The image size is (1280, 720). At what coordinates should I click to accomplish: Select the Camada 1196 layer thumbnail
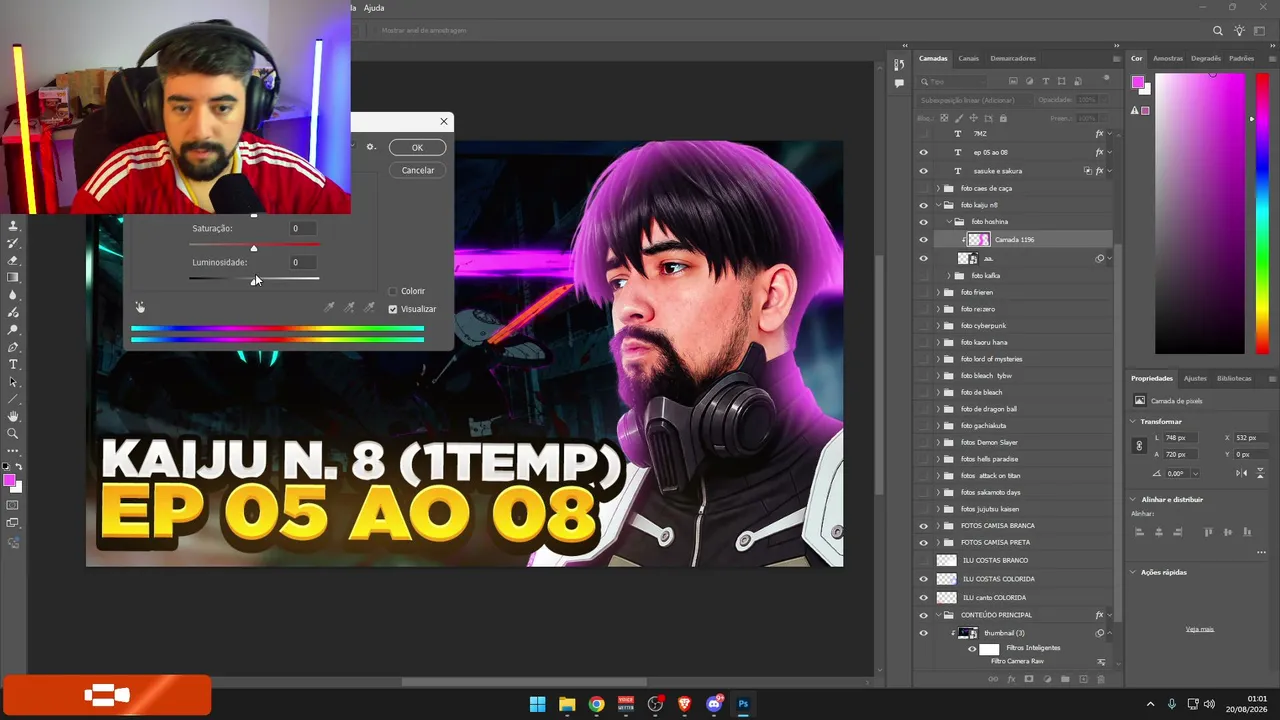pyautogui.click(x=978, y=240)
